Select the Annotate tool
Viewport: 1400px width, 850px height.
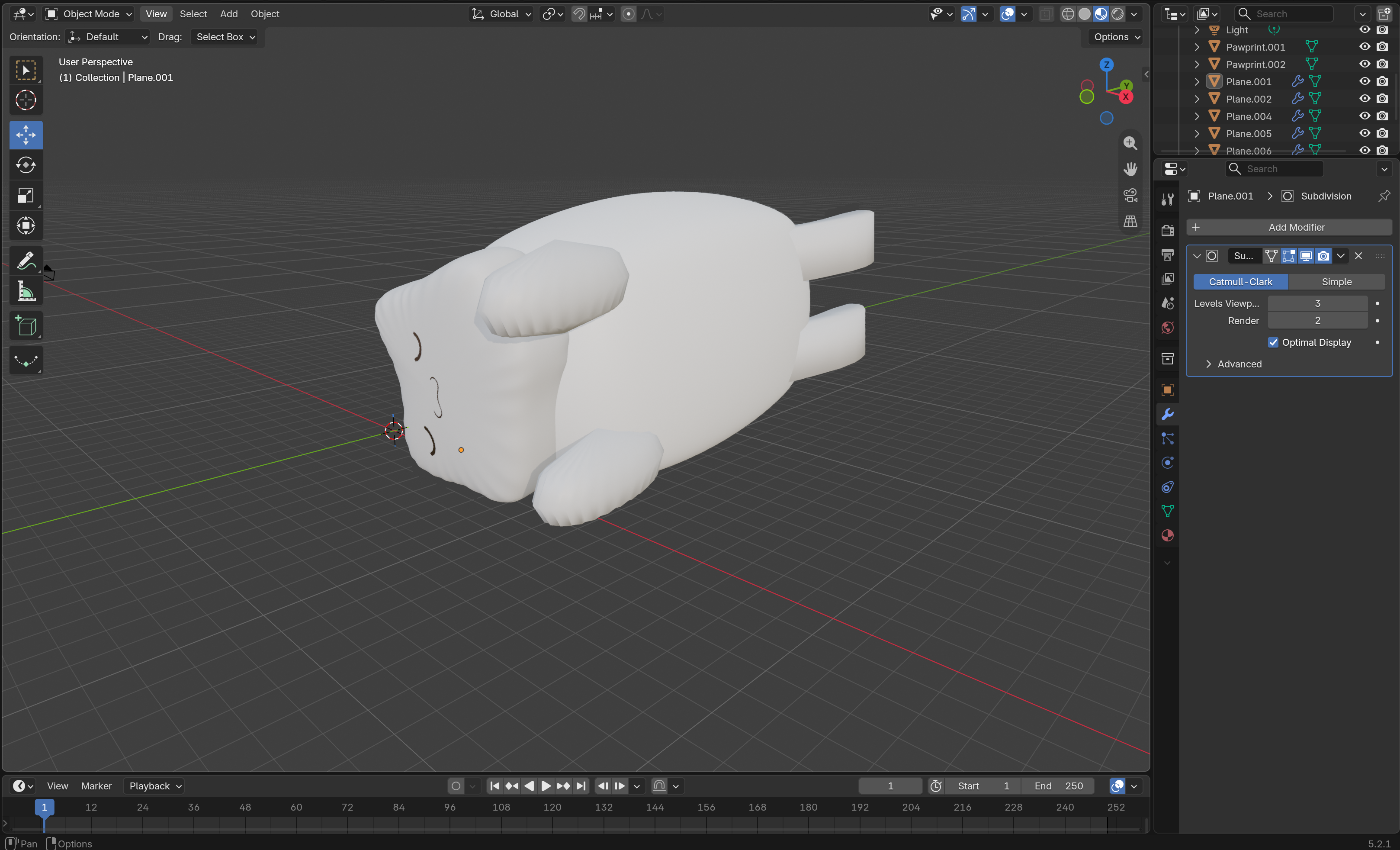[26, 261]
